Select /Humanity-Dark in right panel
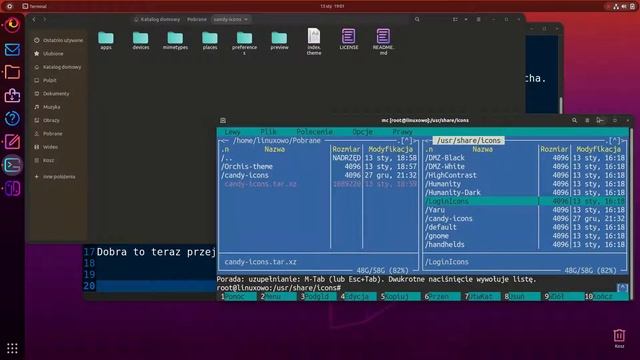This screenshot has width=640, height=360. coord(524,193)
